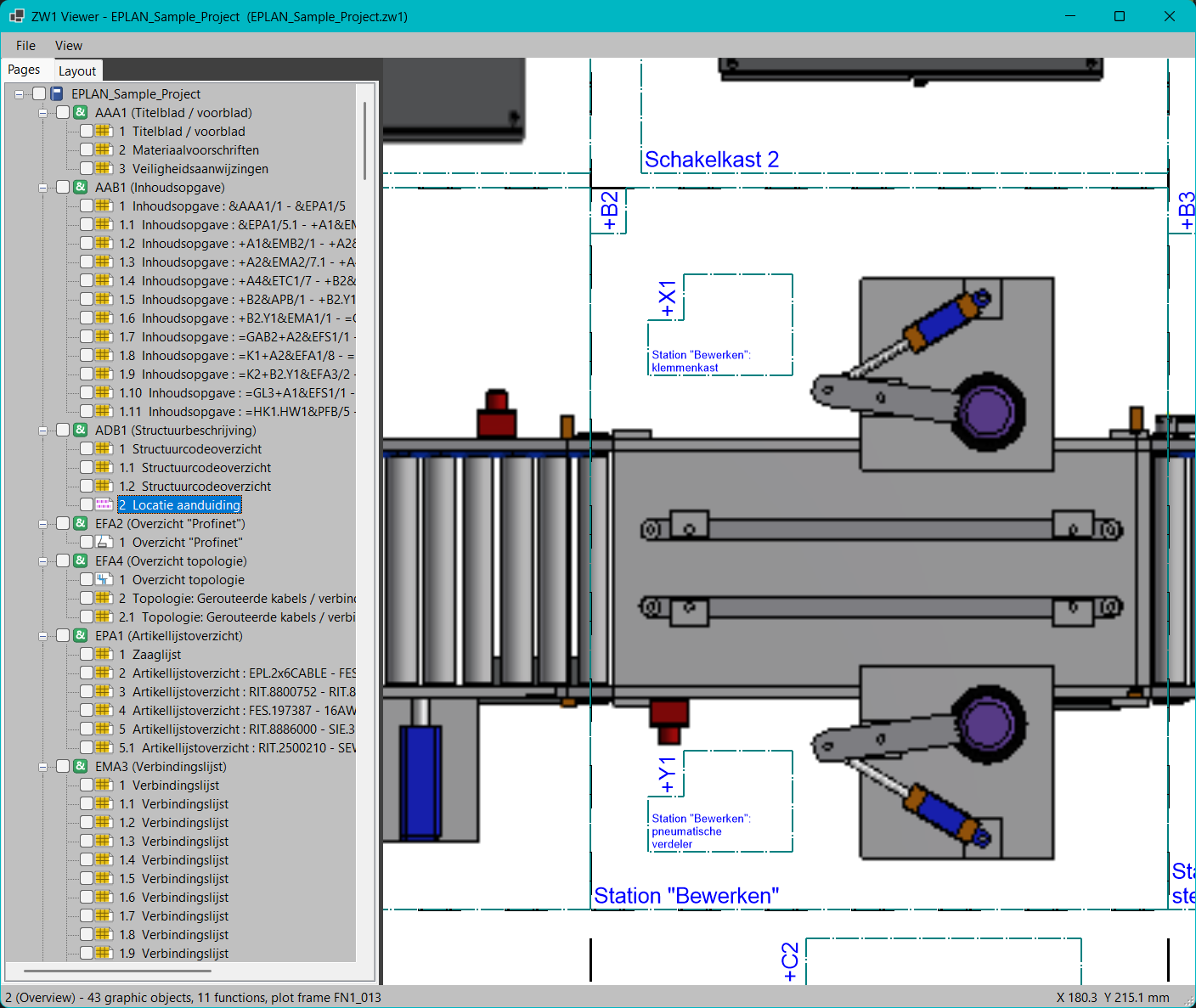The width and height of the screenshot is (1196, 1008).
Task: Open the View menu
Action: (x=69, y=46)
